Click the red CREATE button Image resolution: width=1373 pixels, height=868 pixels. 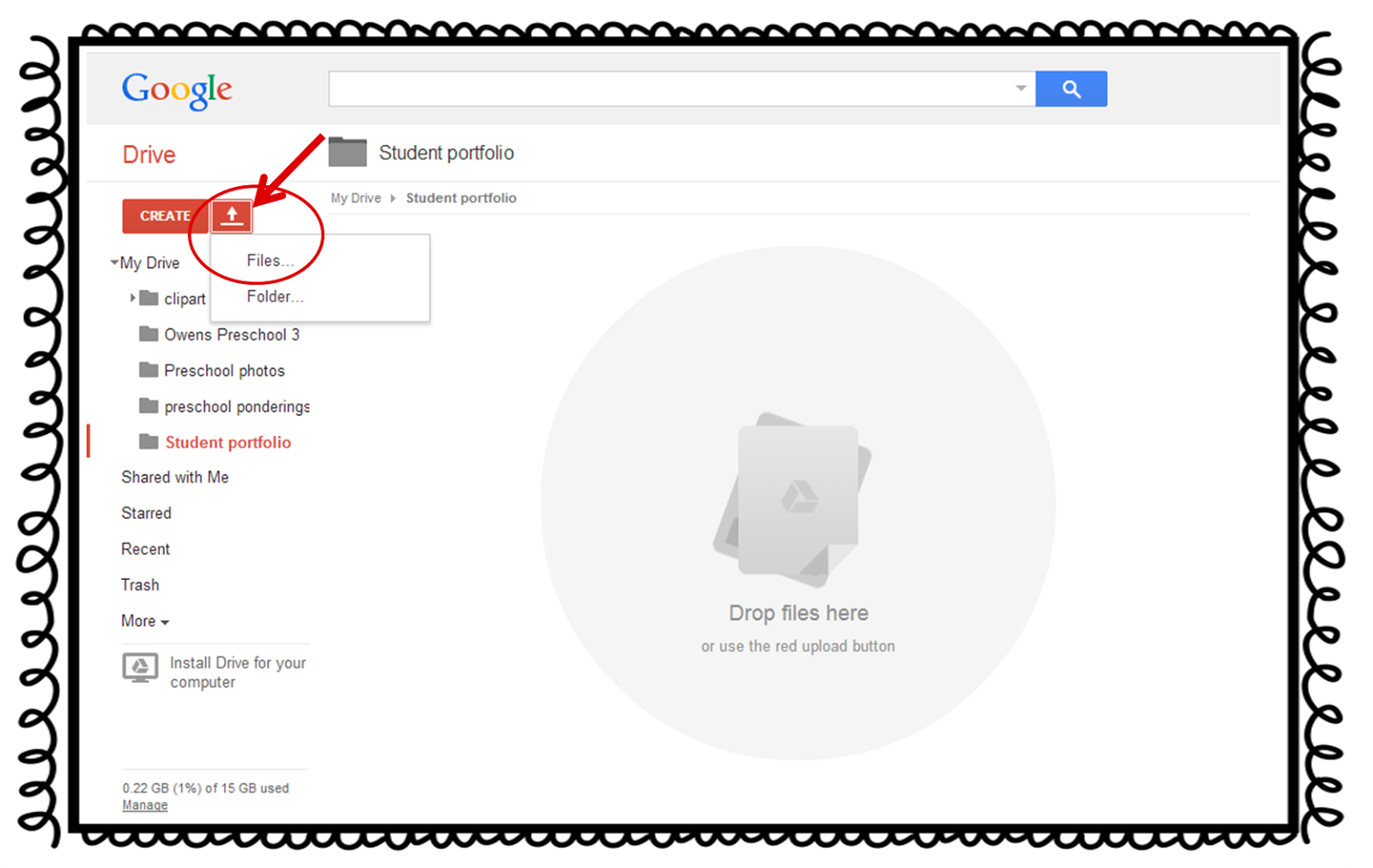coord(165,216)
